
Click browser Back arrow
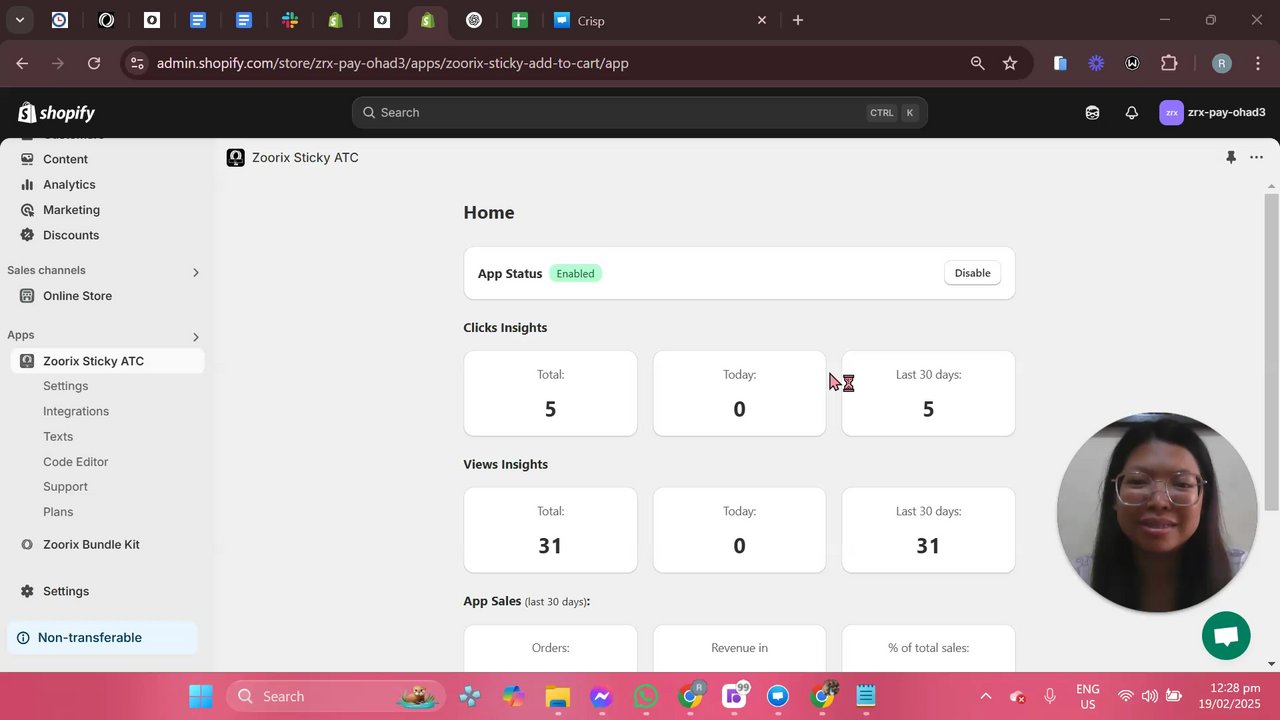pos(22,63)
